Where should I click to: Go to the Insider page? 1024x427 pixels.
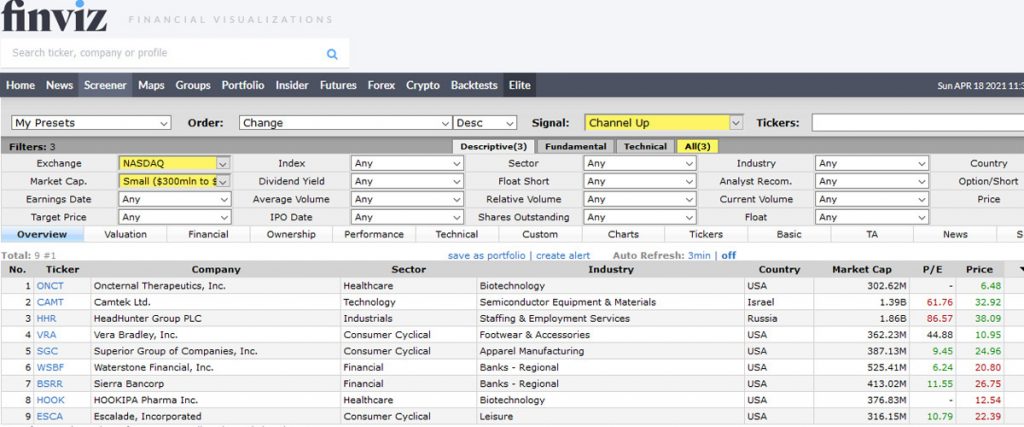[292, 86]
